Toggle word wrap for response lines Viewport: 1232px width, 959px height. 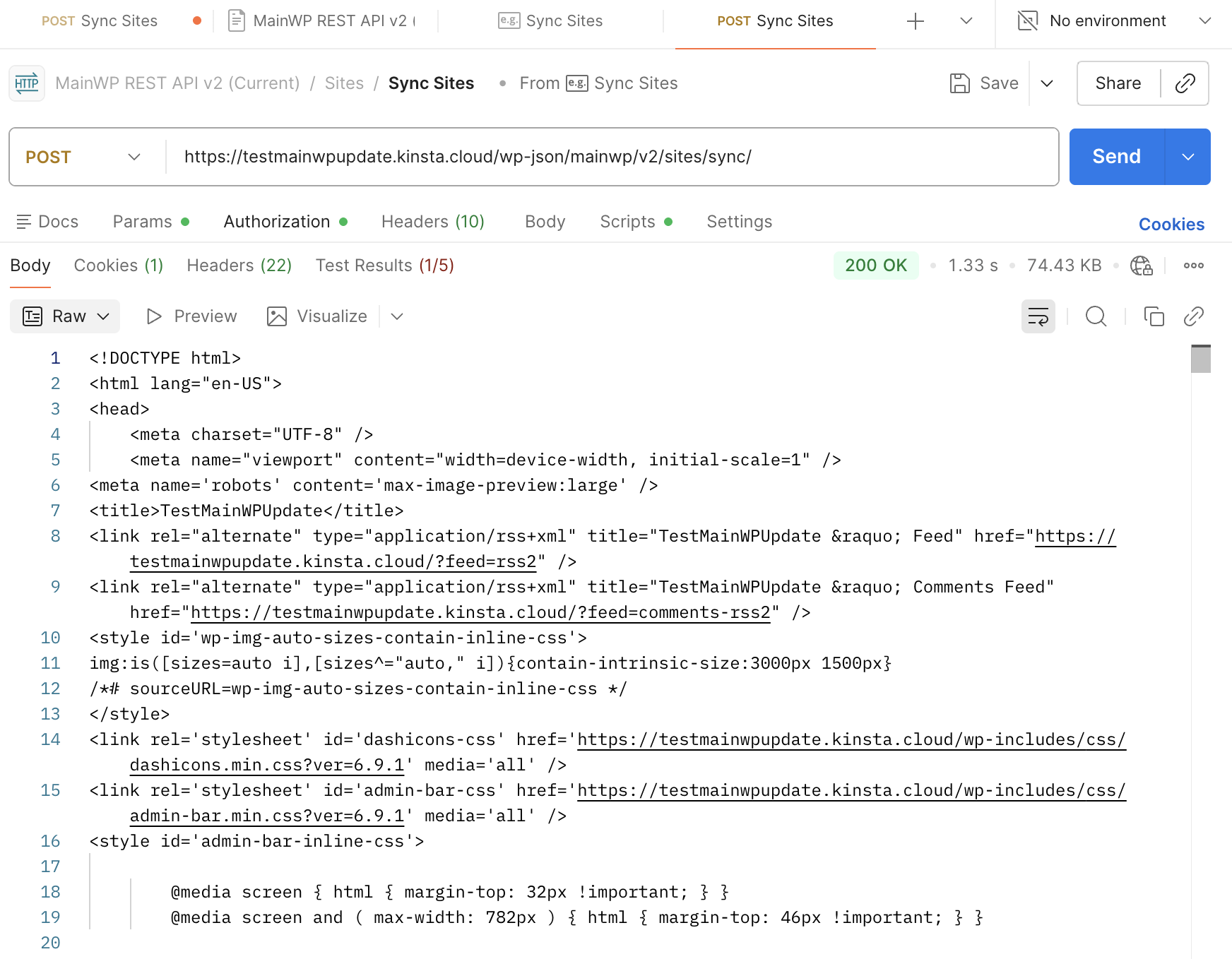(1038, 316)
